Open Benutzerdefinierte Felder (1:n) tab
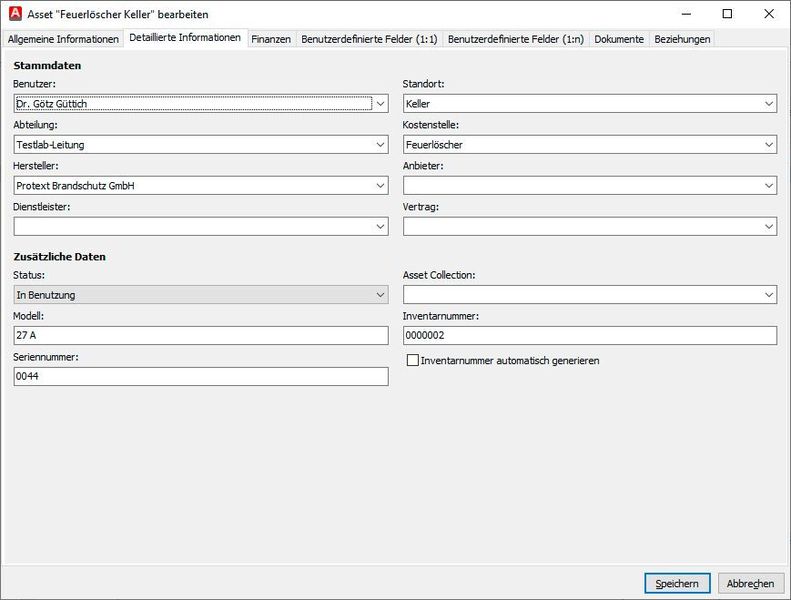 click(516, 39)
